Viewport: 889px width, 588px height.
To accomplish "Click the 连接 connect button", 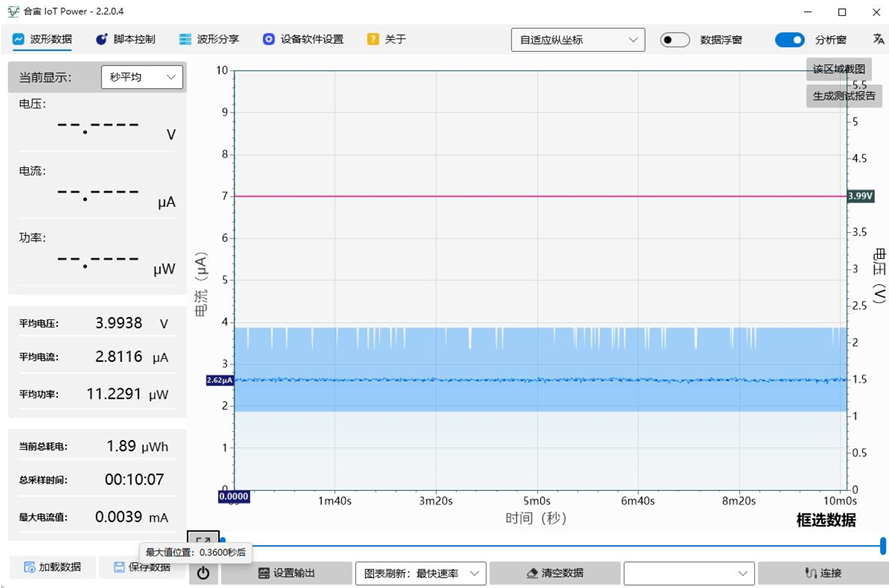I will click(x=823, y=573).
